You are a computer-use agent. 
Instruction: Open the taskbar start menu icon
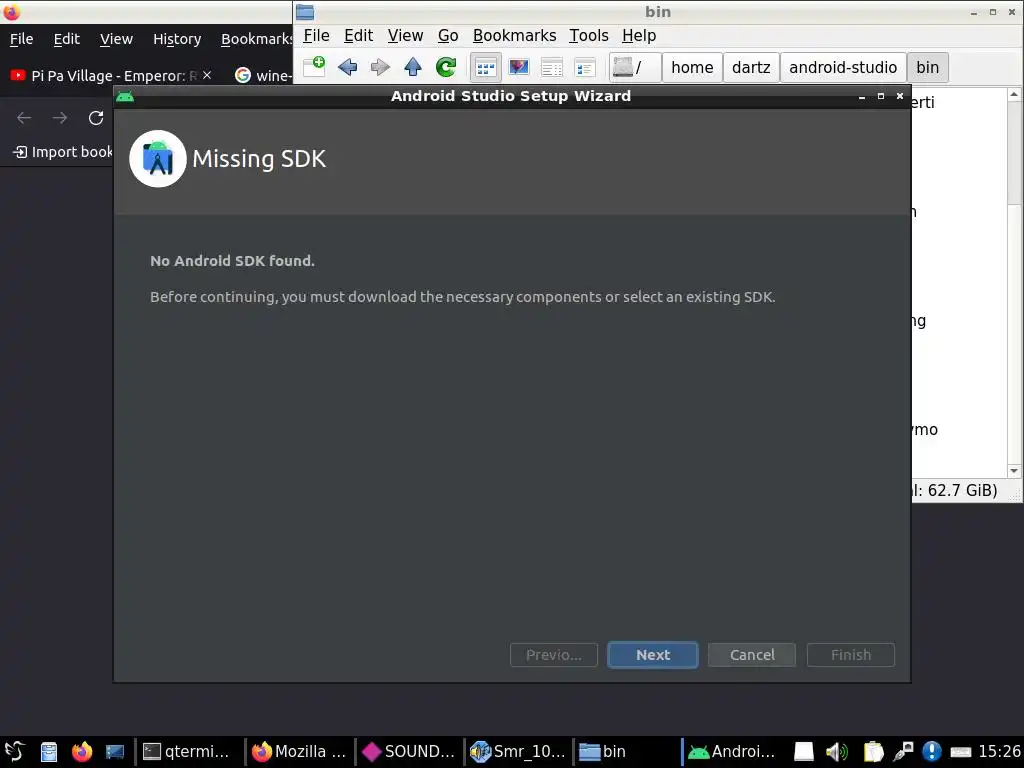[x=15, y=751]
